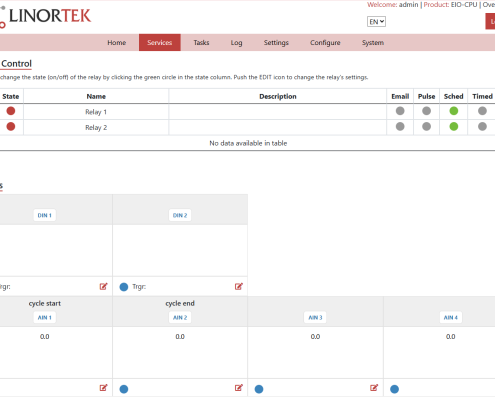Click the edit icon under DIN 2
The image size is (495, 400).
(x=239, y=286)
